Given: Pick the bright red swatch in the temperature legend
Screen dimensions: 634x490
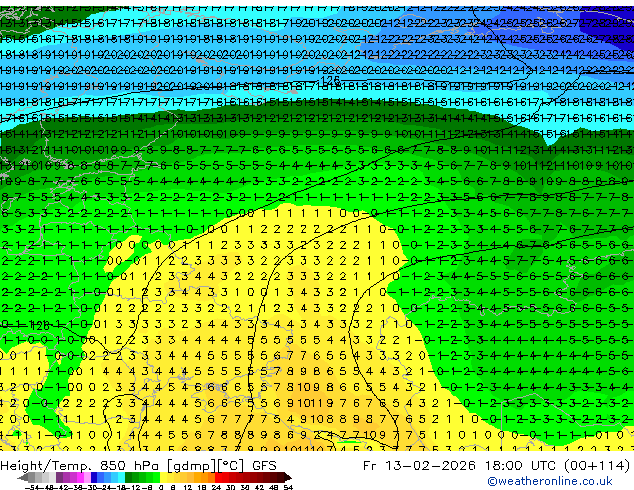Looking at the screenshot, I should tap(218, 477).
